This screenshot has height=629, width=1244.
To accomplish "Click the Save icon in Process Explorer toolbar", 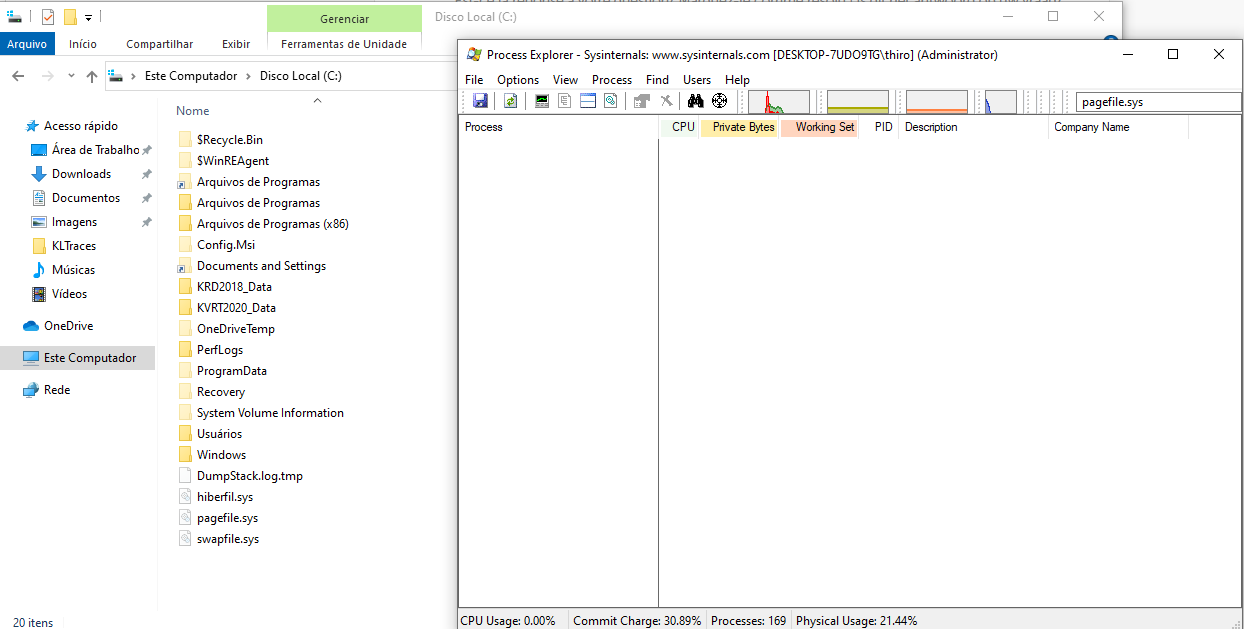I will point(480,101).
